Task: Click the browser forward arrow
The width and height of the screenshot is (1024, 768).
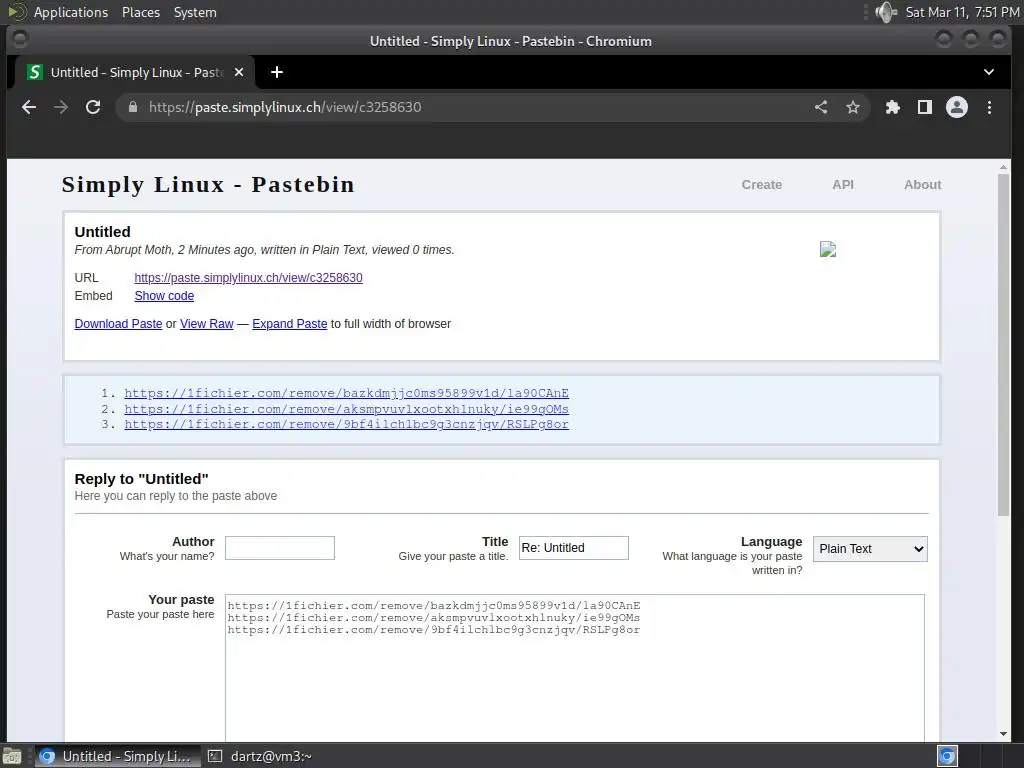Action: (61, 107)
